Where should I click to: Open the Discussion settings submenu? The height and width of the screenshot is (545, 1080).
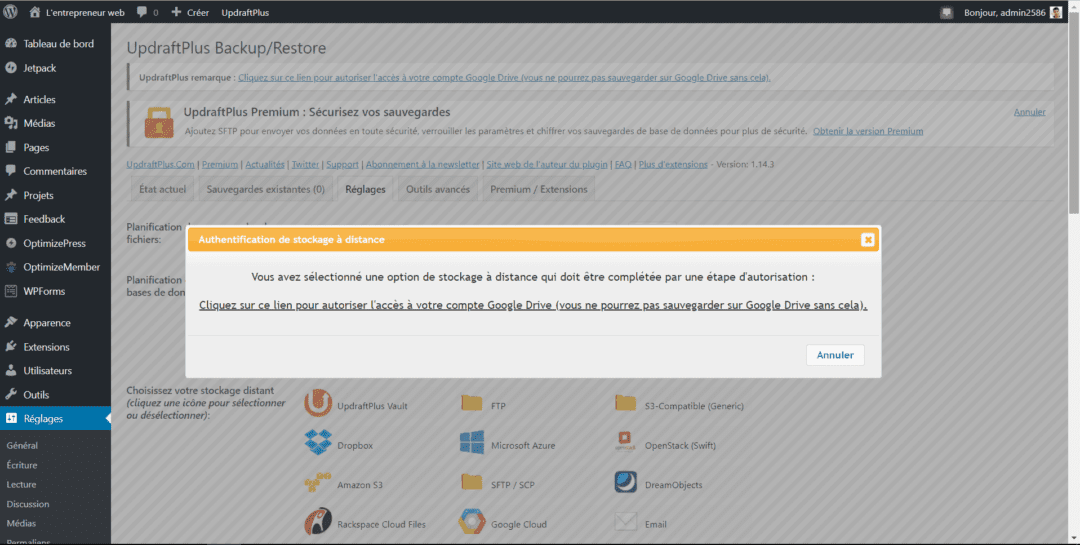point(28,504)
